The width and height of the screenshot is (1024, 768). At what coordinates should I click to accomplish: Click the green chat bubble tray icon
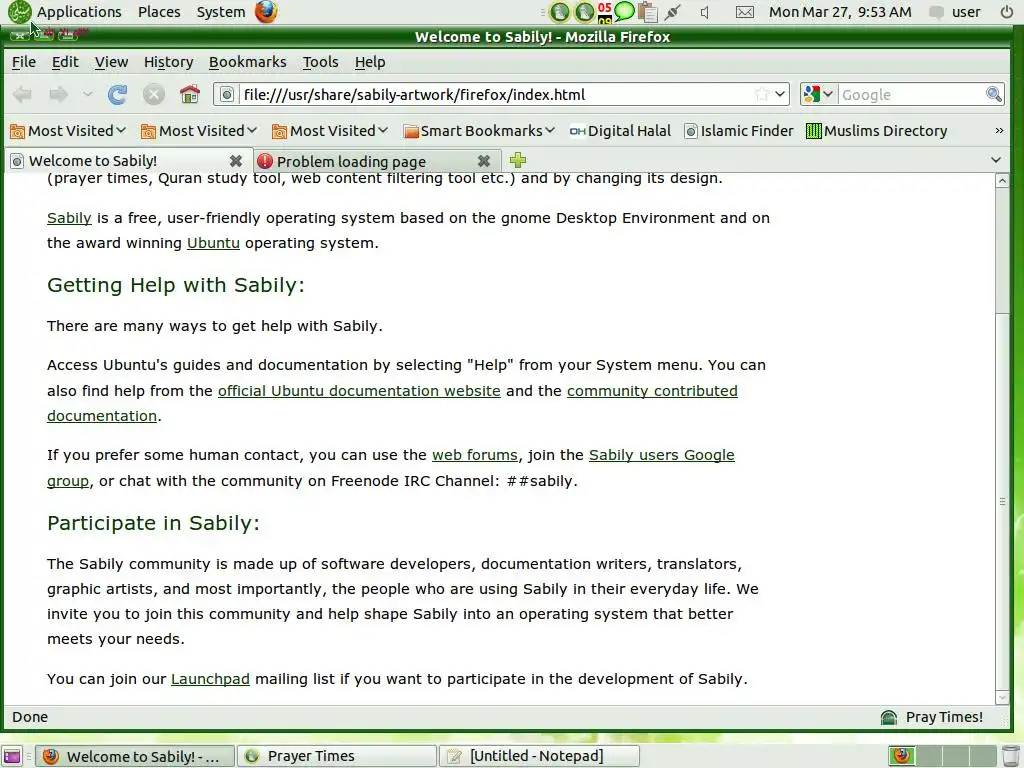tap(624, 11)
